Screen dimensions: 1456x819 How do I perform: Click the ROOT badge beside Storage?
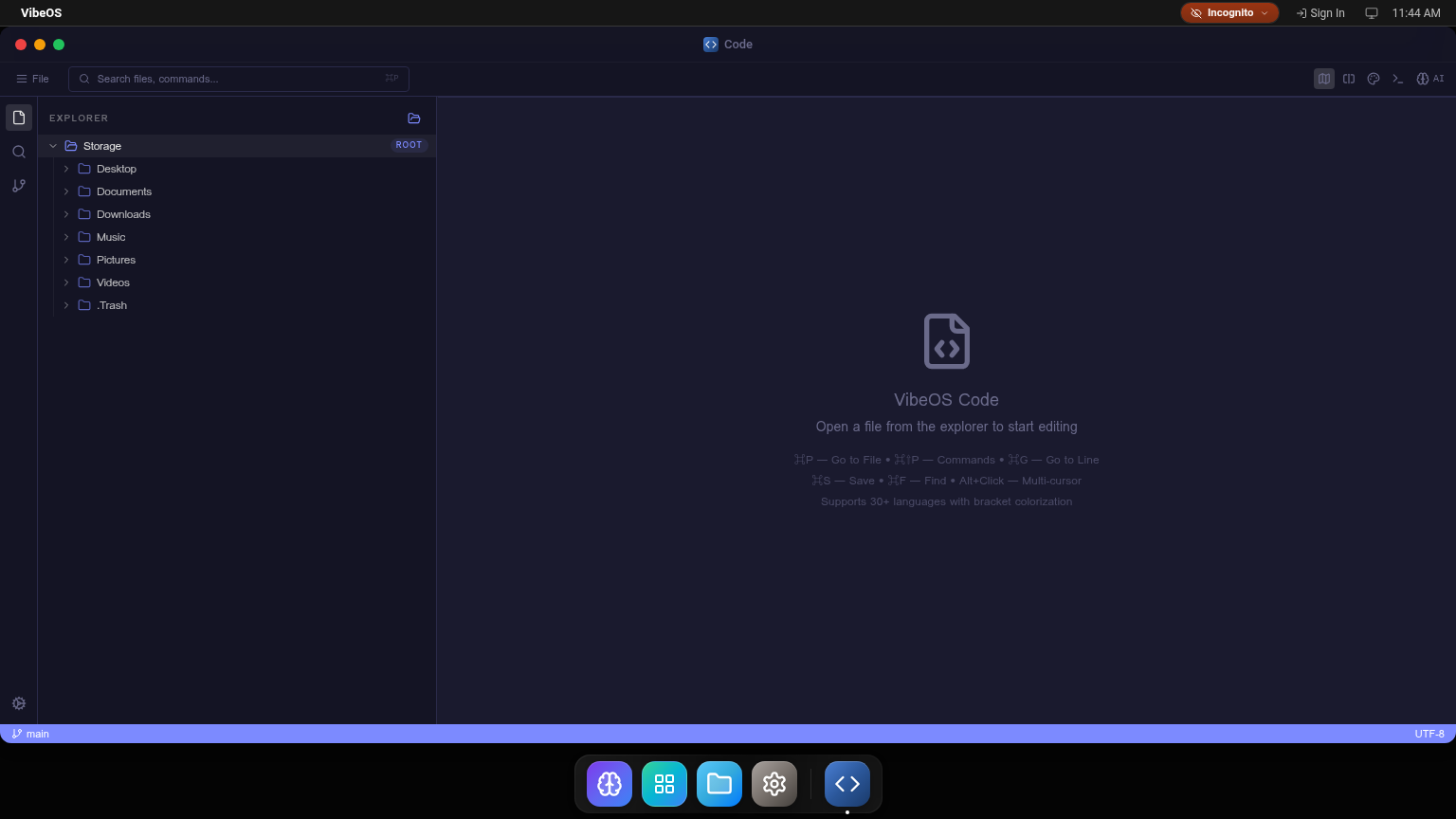409,145
